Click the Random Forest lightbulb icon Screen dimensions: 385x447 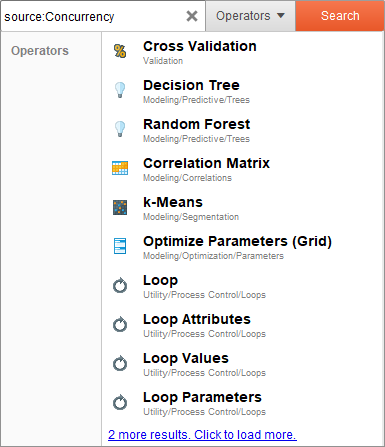pyautogui.click(x=120, y=129)
